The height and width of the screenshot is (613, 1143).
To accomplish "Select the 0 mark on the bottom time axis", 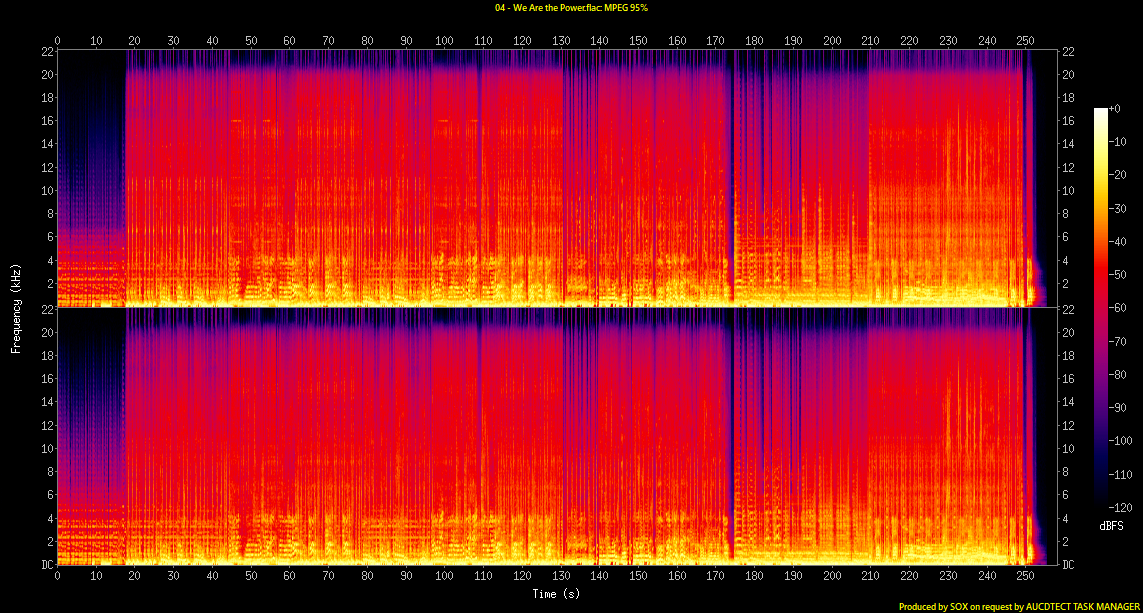I will [58, 577].
